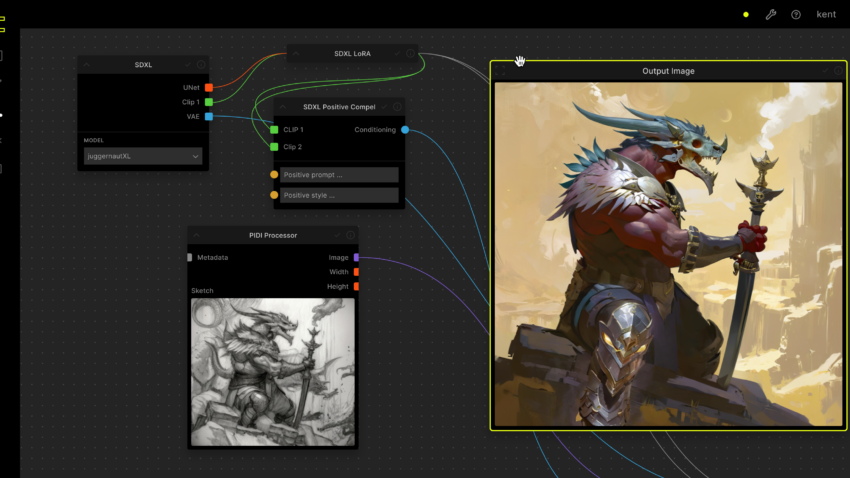Click the yellow status indicator dot

pos(746,15)
